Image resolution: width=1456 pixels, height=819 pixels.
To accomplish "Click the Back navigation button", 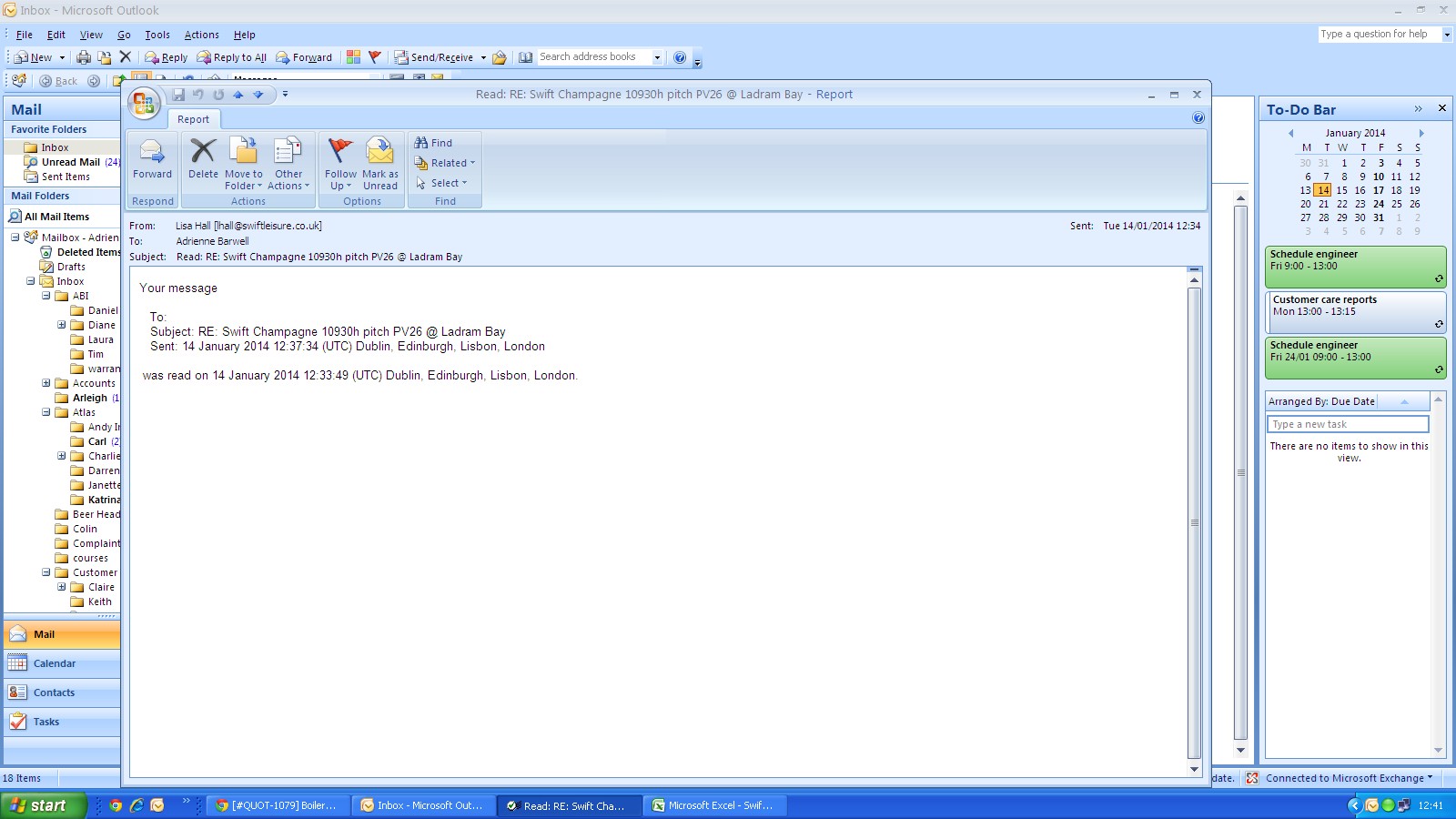I will tap(58, 81).
